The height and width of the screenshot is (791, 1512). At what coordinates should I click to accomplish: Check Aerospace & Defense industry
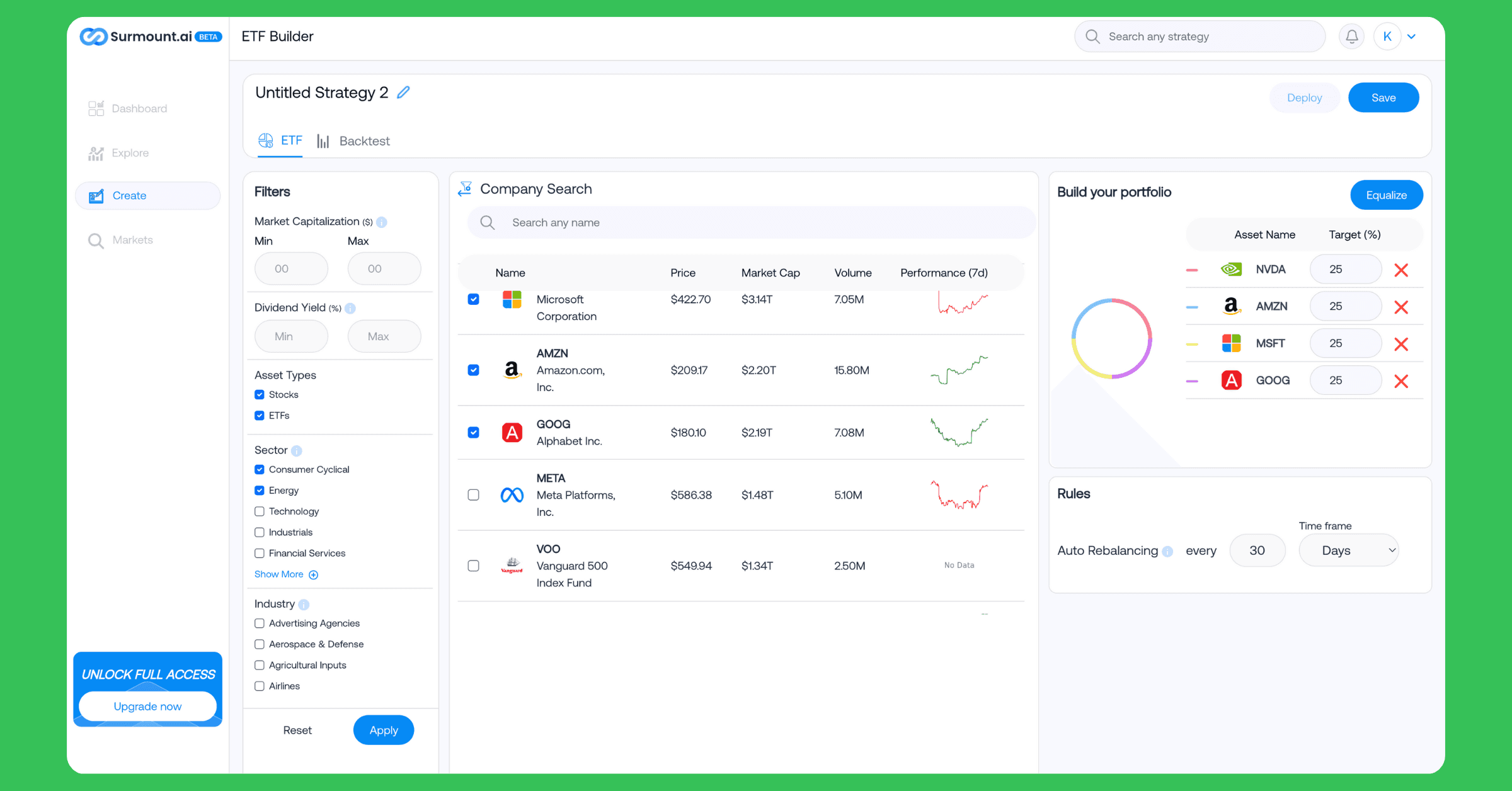tap(260, 644)
